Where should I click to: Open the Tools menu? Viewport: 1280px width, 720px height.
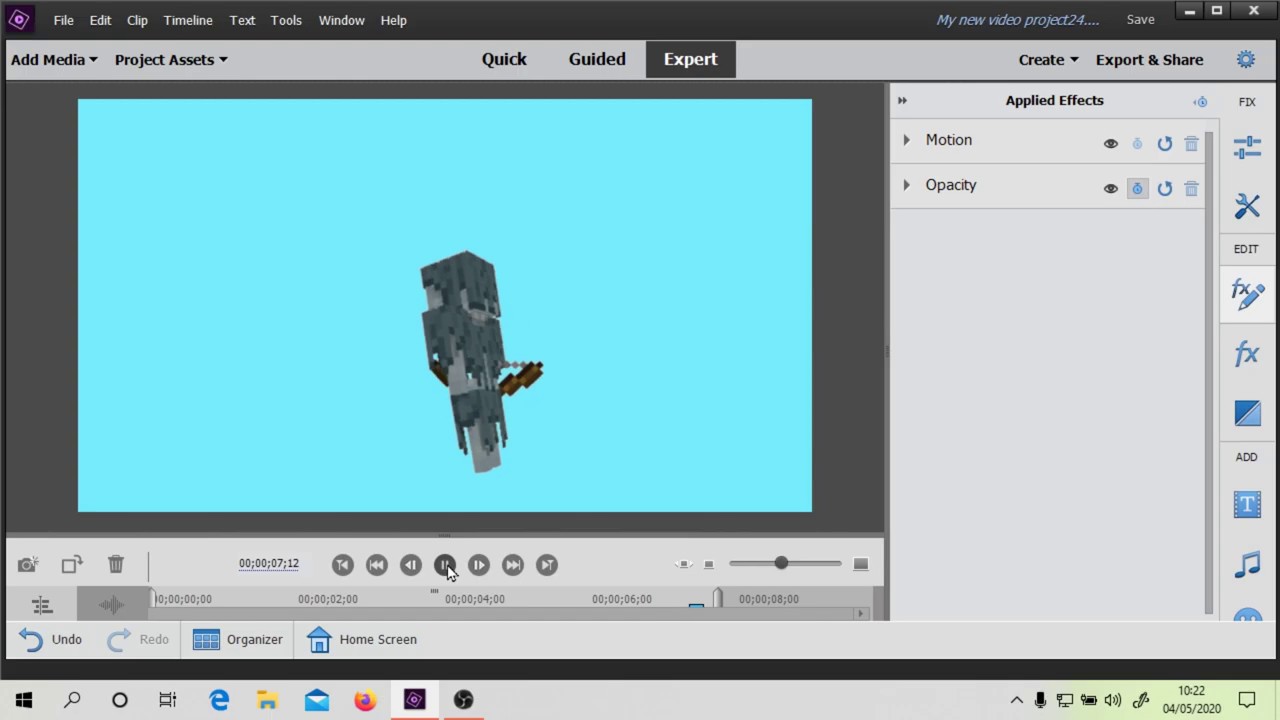(x=286, y=20)
